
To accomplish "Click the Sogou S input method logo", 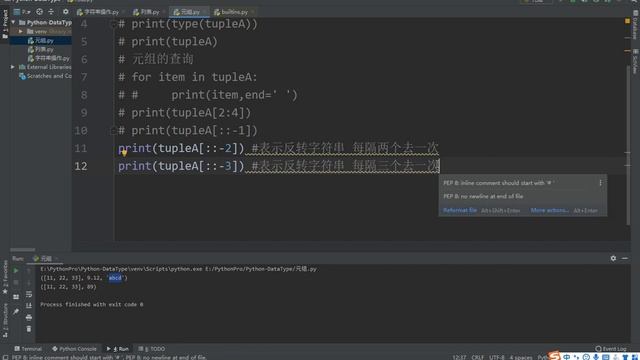I will pyautogui.click(x=554, y=356).
